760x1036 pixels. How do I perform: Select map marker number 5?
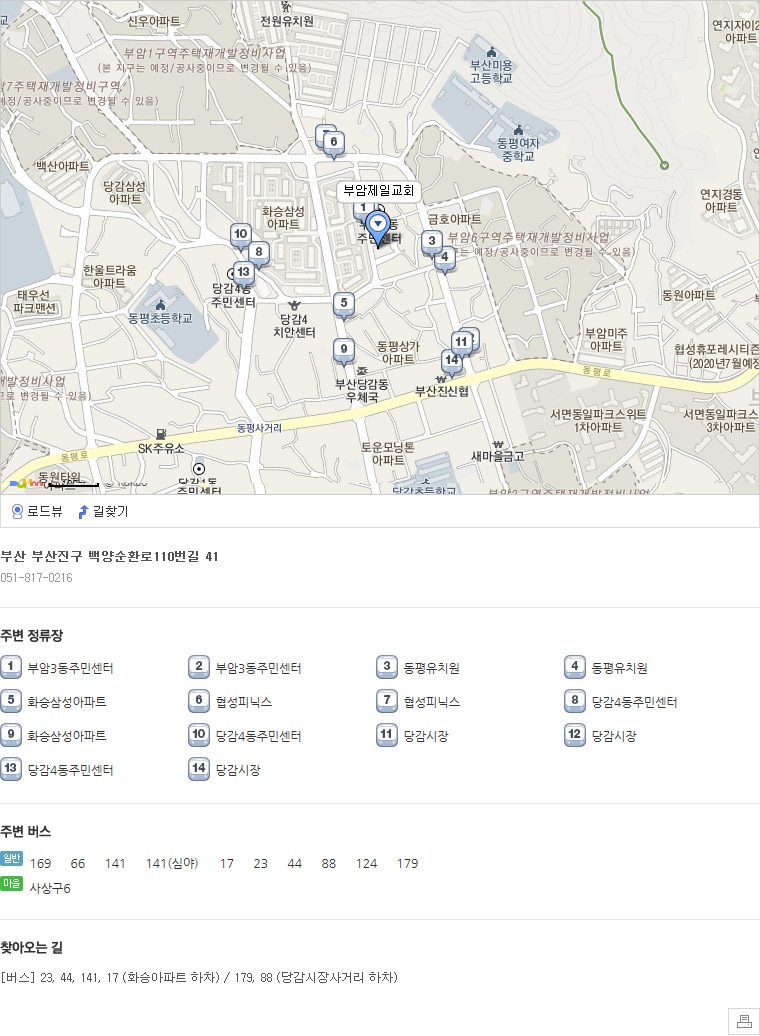point(344,303)
